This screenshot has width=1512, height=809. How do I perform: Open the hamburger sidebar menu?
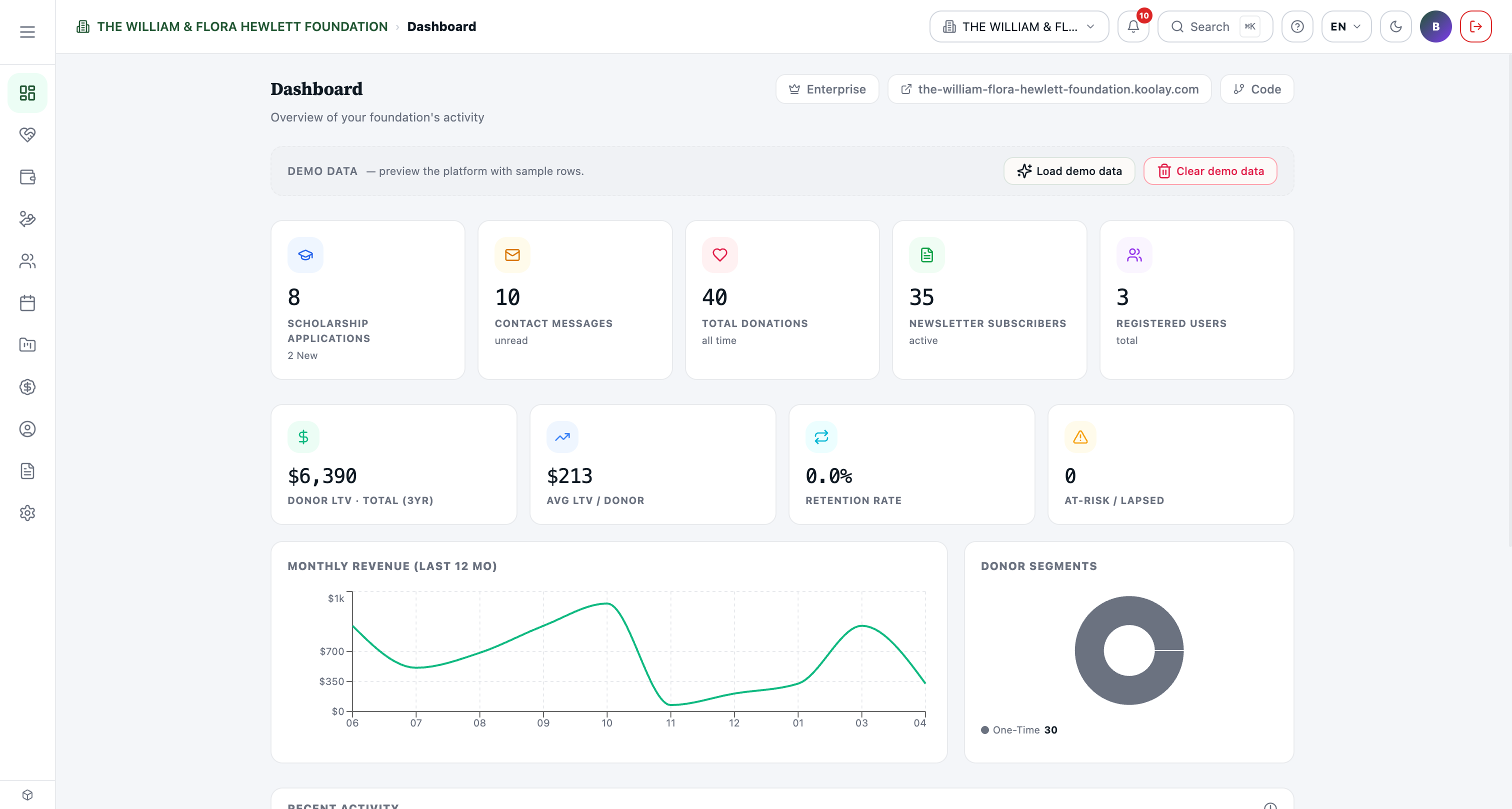coord(27,31)
